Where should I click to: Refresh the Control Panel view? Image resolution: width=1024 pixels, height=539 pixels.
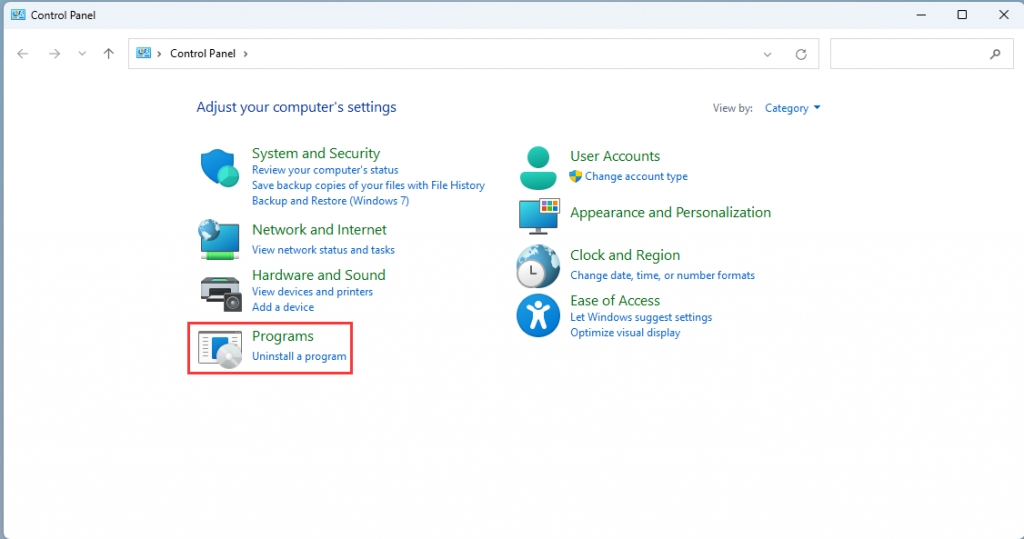coord(801,54)
